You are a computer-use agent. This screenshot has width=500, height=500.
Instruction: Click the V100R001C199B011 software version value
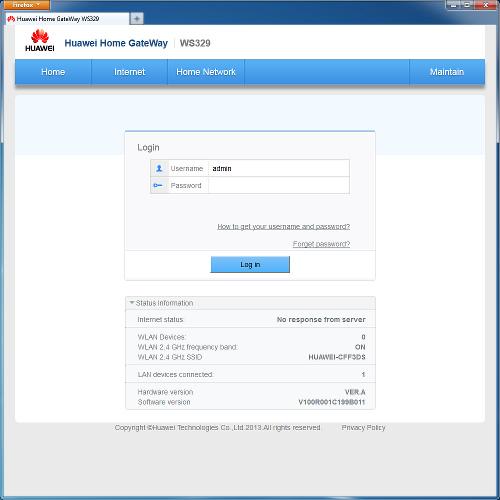332,402
